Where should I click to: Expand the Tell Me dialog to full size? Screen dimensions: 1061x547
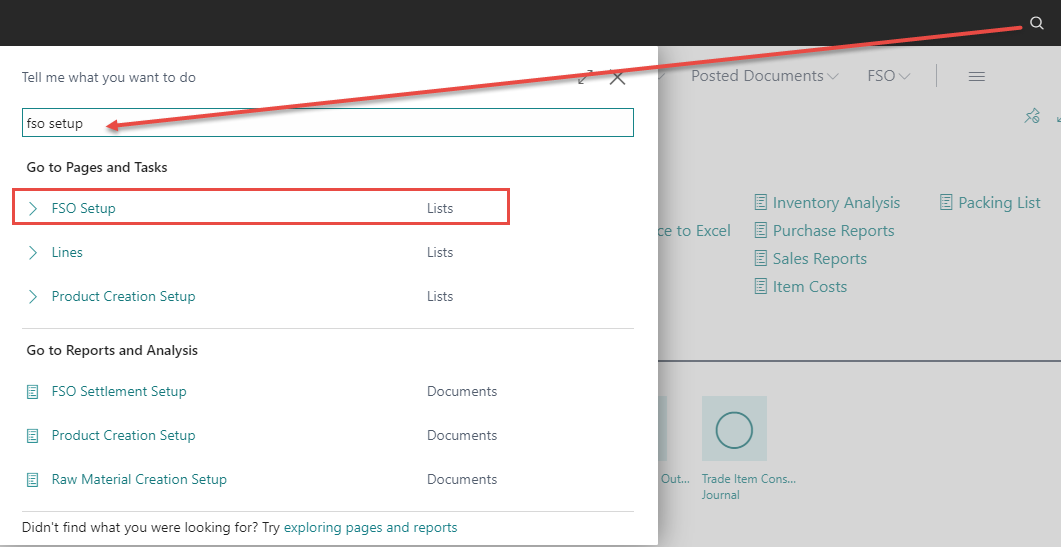pos(586,77)
